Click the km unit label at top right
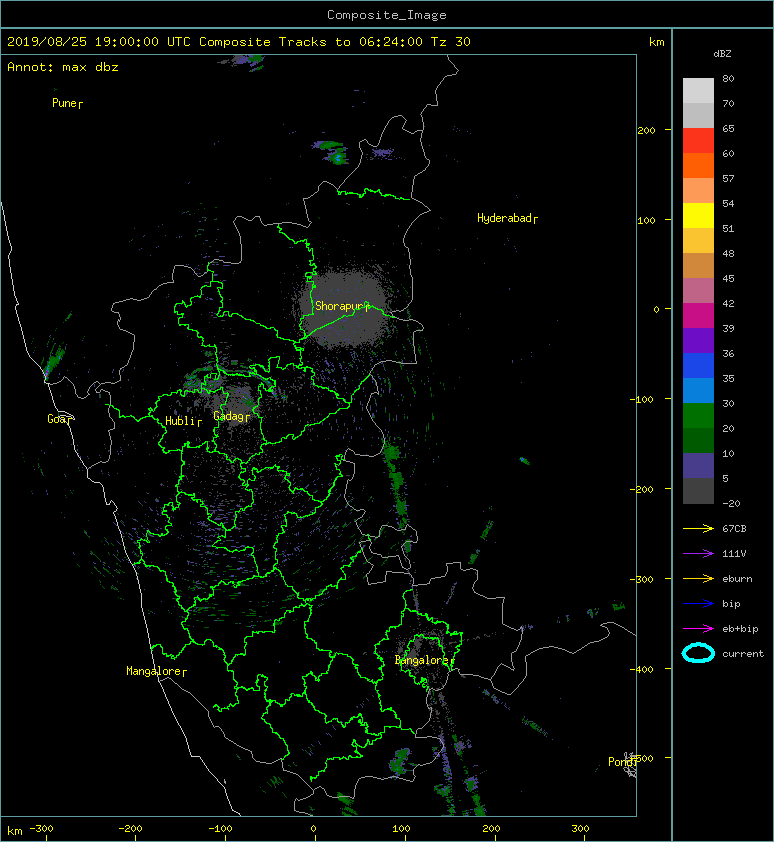 657,42
